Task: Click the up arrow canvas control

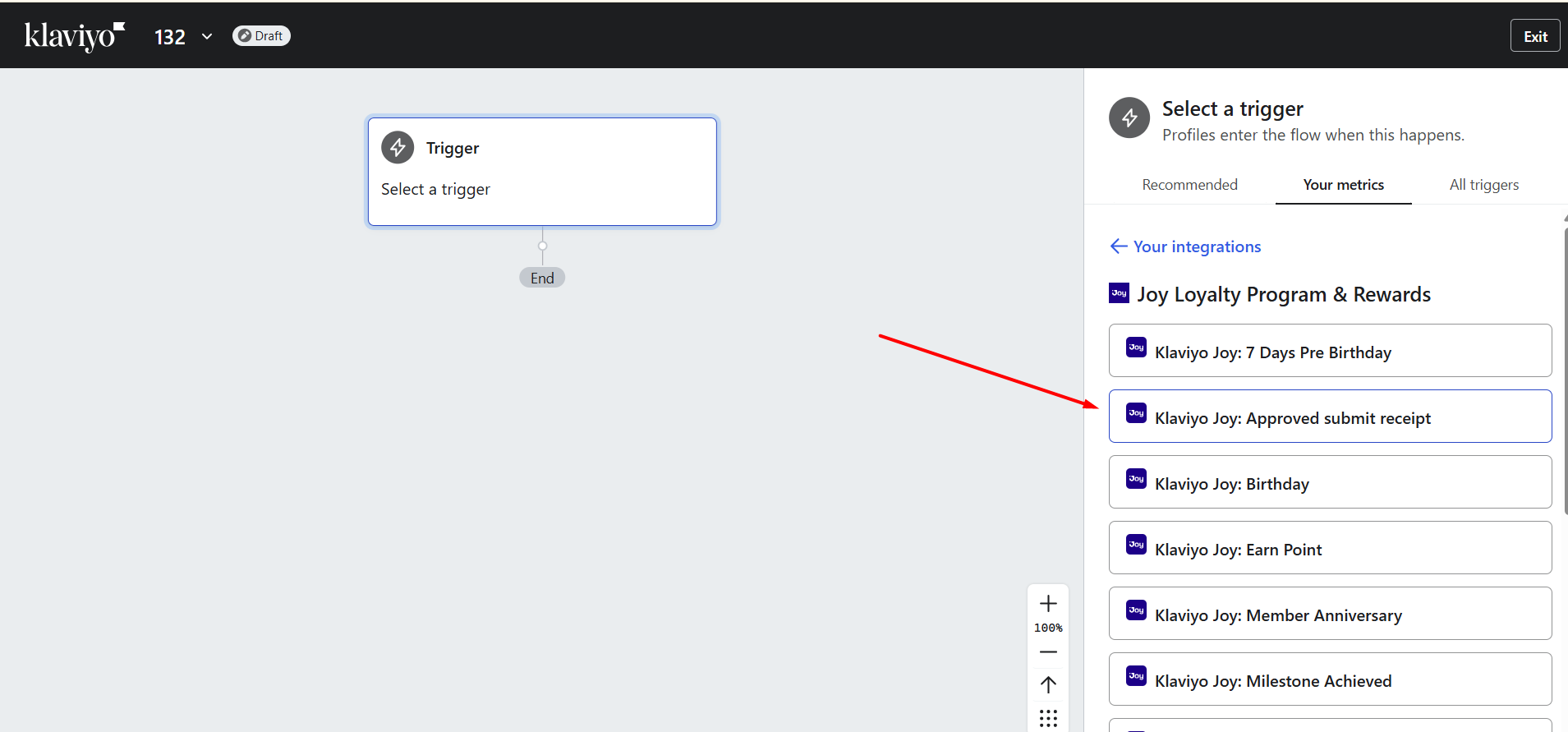Action: click(x=1048, y=684)
